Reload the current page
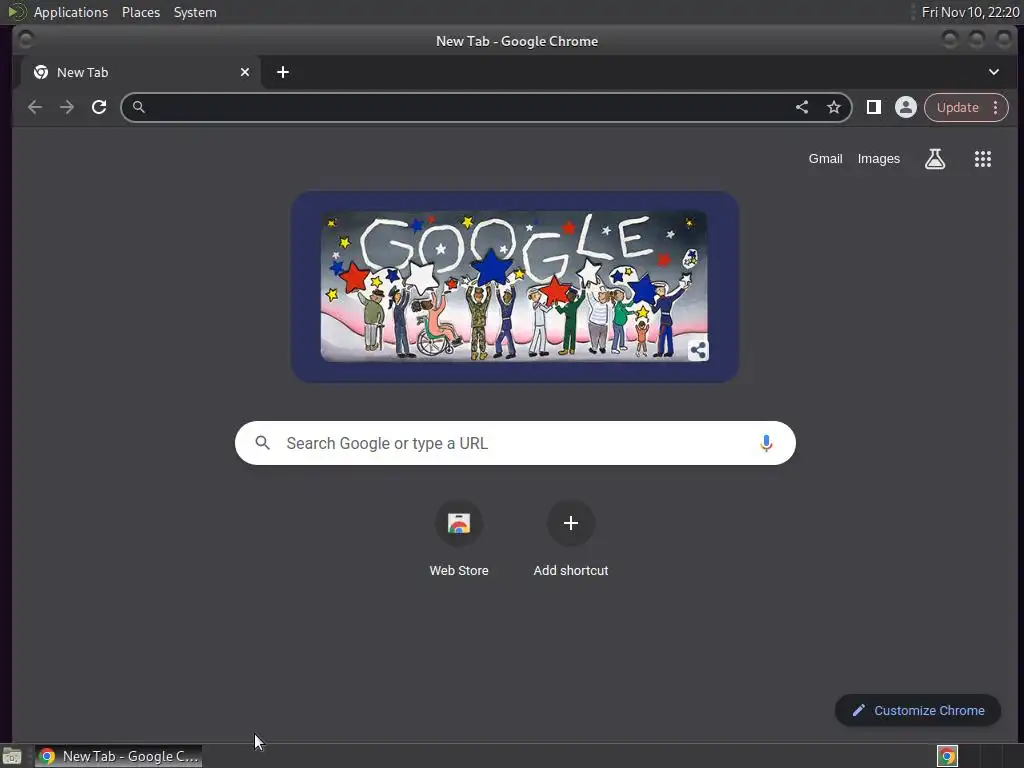The height and width of the screenshot is (768, 1024). click(x=99, y=107)
